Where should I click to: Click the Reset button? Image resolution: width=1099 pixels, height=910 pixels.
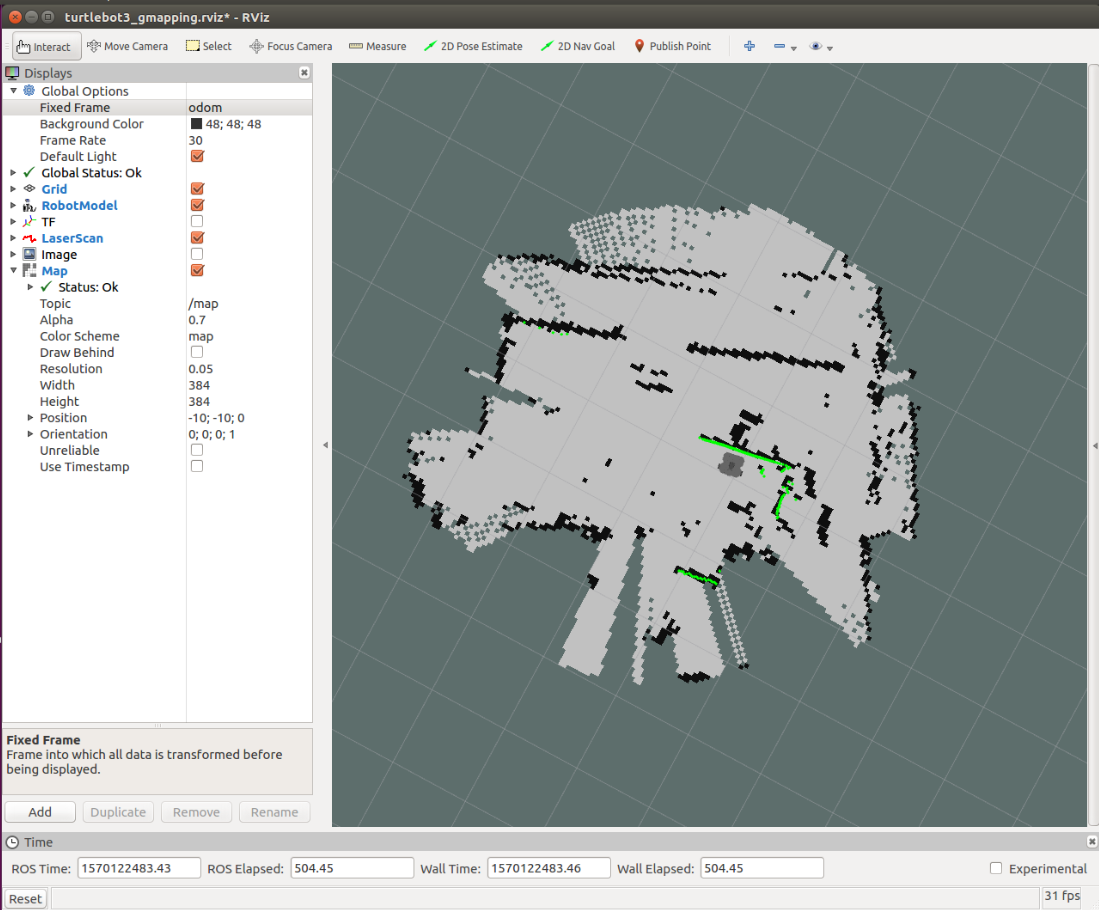tap(25, 899)
